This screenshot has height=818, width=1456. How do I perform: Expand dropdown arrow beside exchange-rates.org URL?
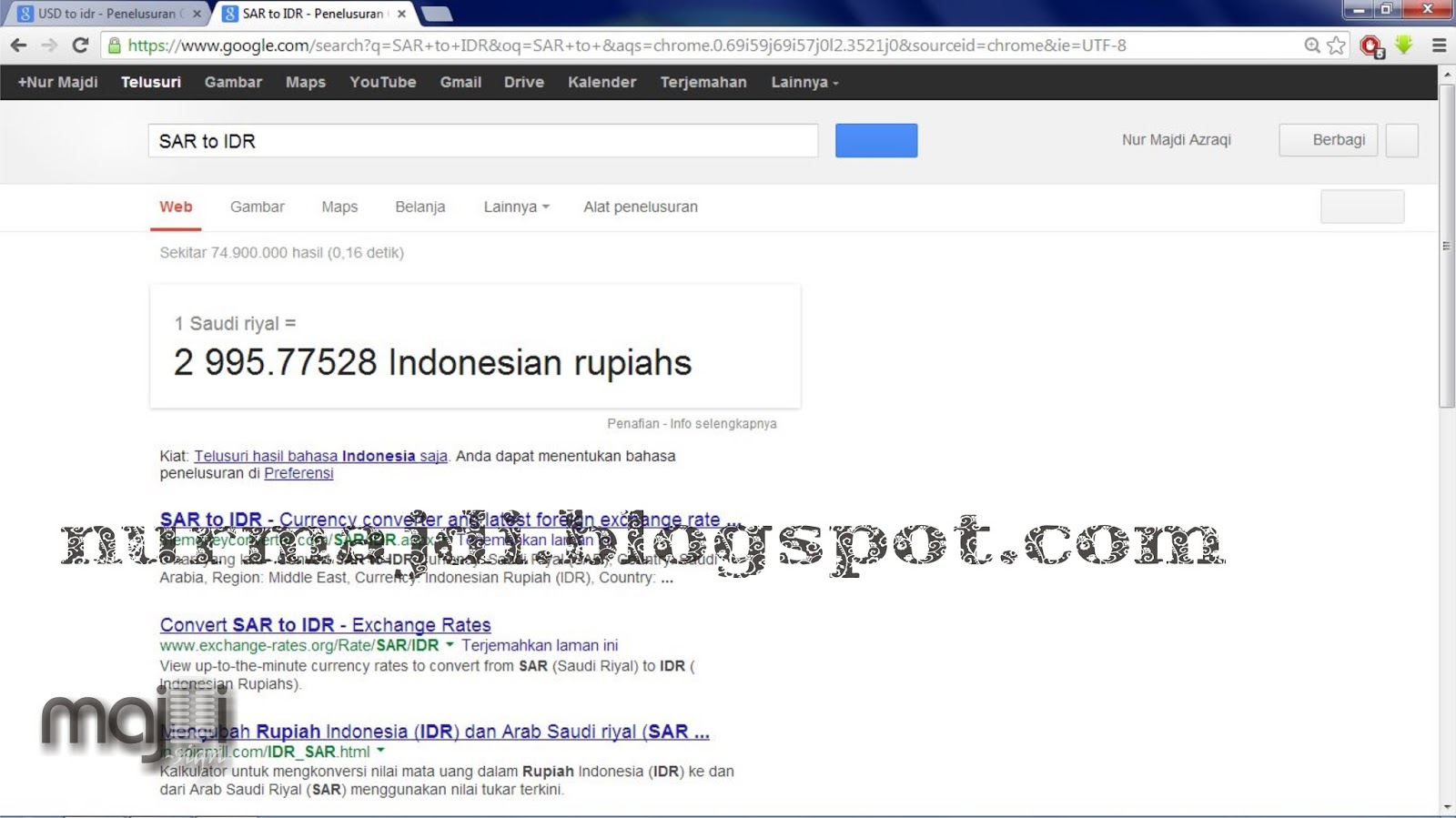click(x=450, y=645)
